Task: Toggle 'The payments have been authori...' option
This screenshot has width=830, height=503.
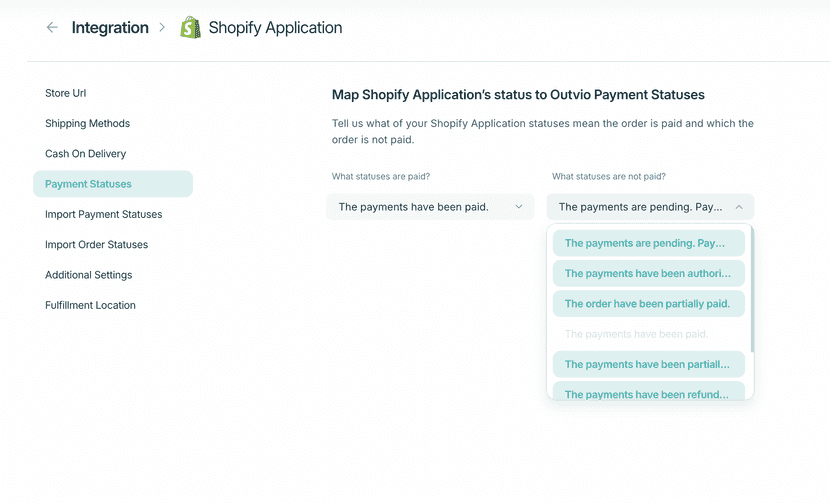Action: (x=648, y=273)
